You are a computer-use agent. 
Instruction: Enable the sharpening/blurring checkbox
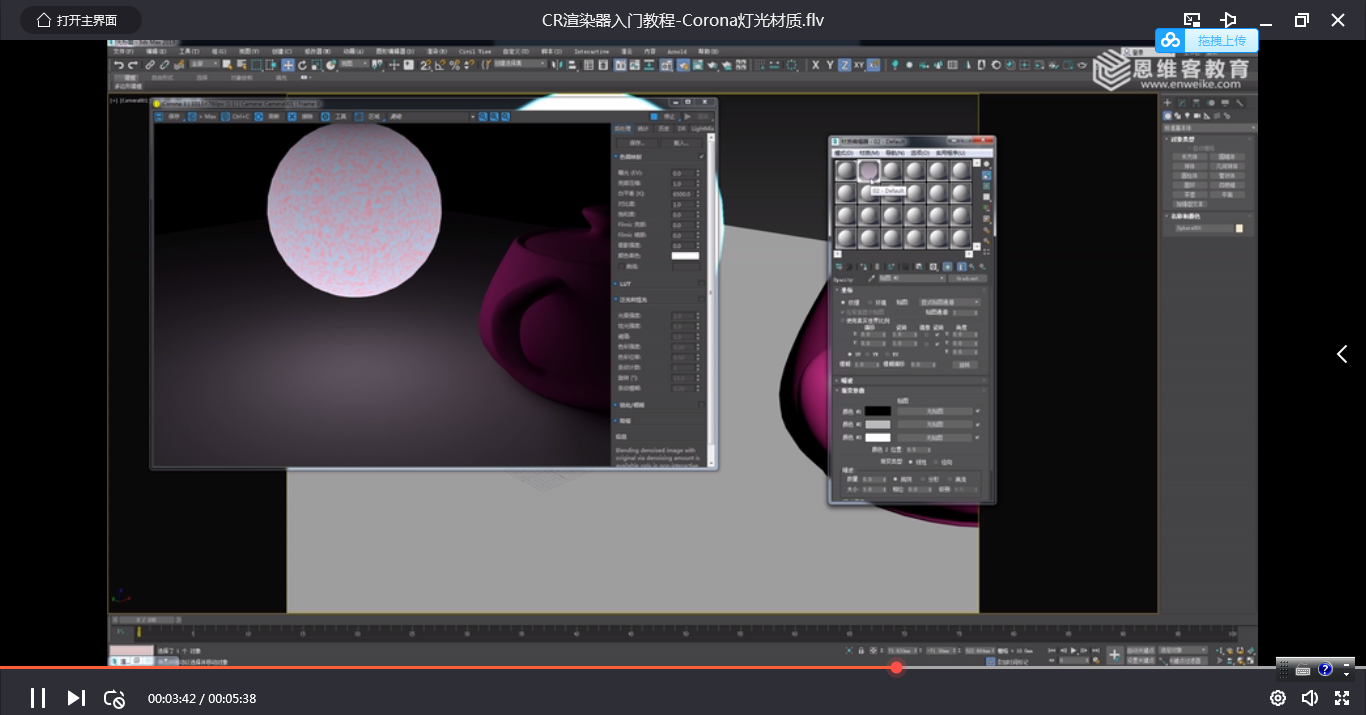pos(702,405)
